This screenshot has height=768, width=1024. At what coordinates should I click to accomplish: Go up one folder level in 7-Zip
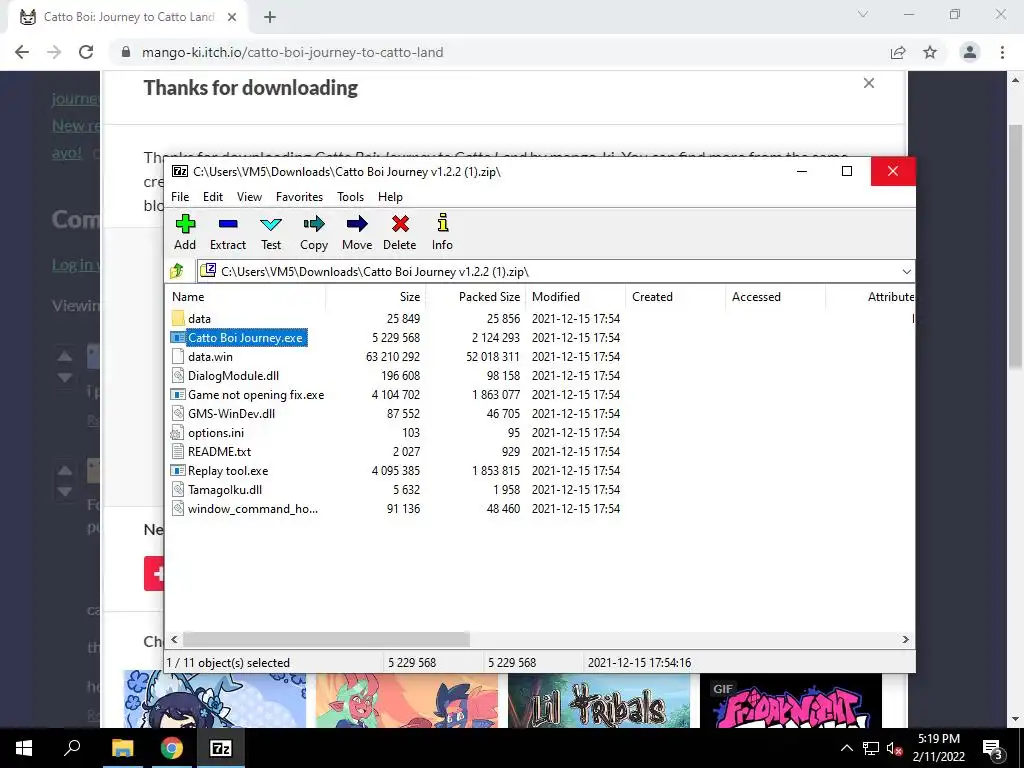pos(177,271)
